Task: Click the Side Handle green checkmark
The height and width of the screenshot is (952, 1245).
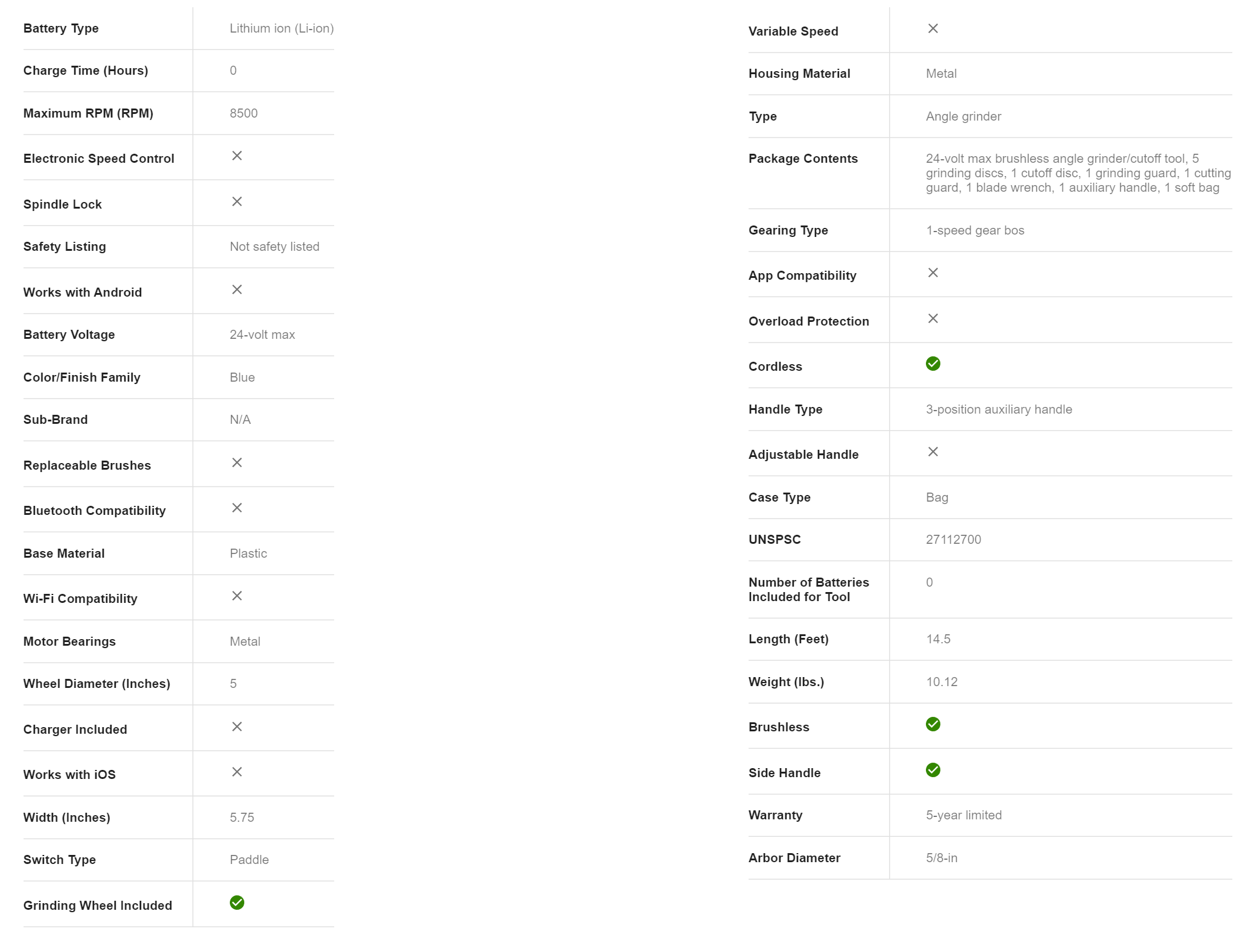Action: coord(933,770)
